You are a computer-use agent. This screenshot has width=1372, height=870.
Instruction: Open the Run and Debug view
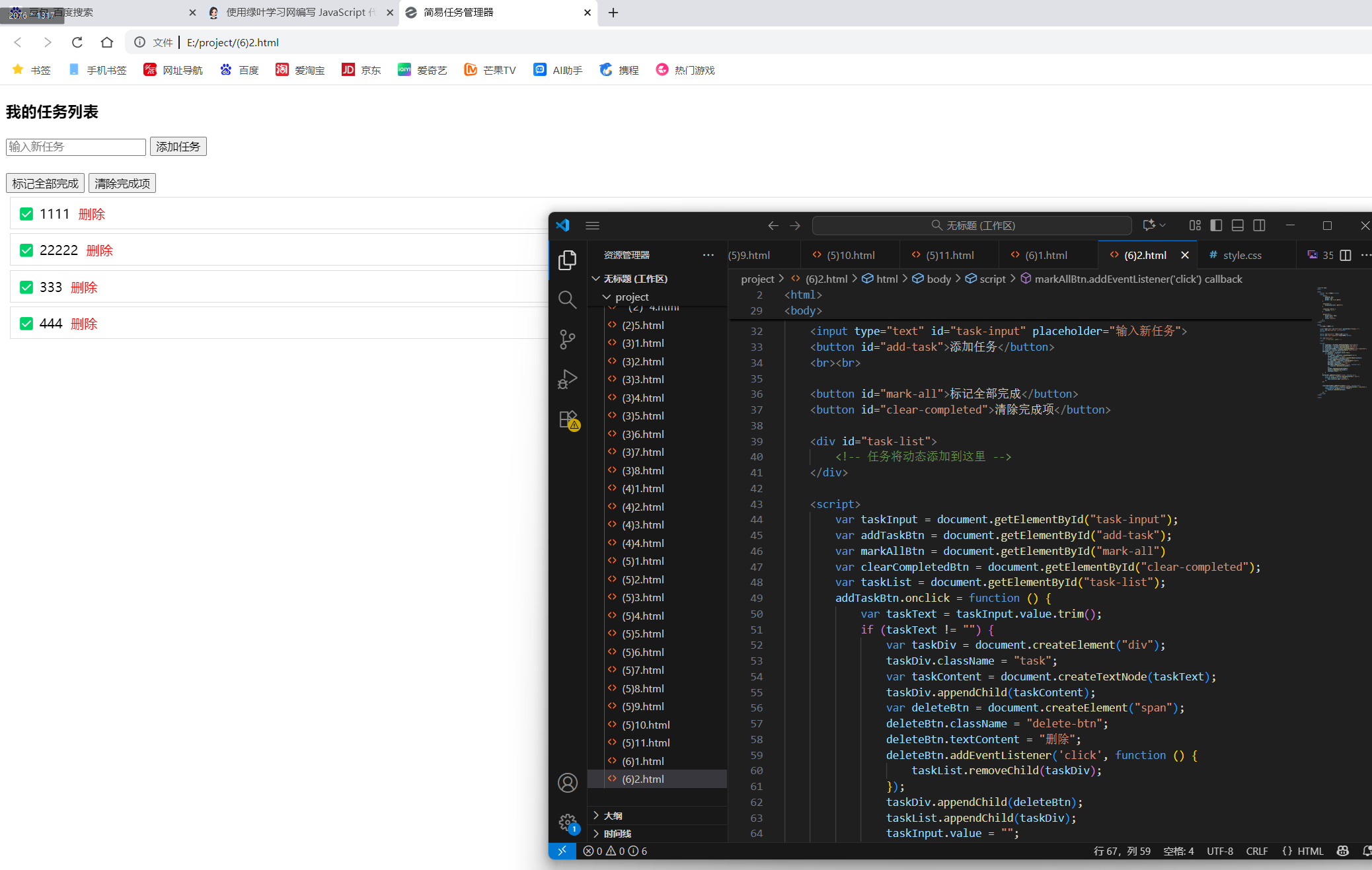click(567, 379)
